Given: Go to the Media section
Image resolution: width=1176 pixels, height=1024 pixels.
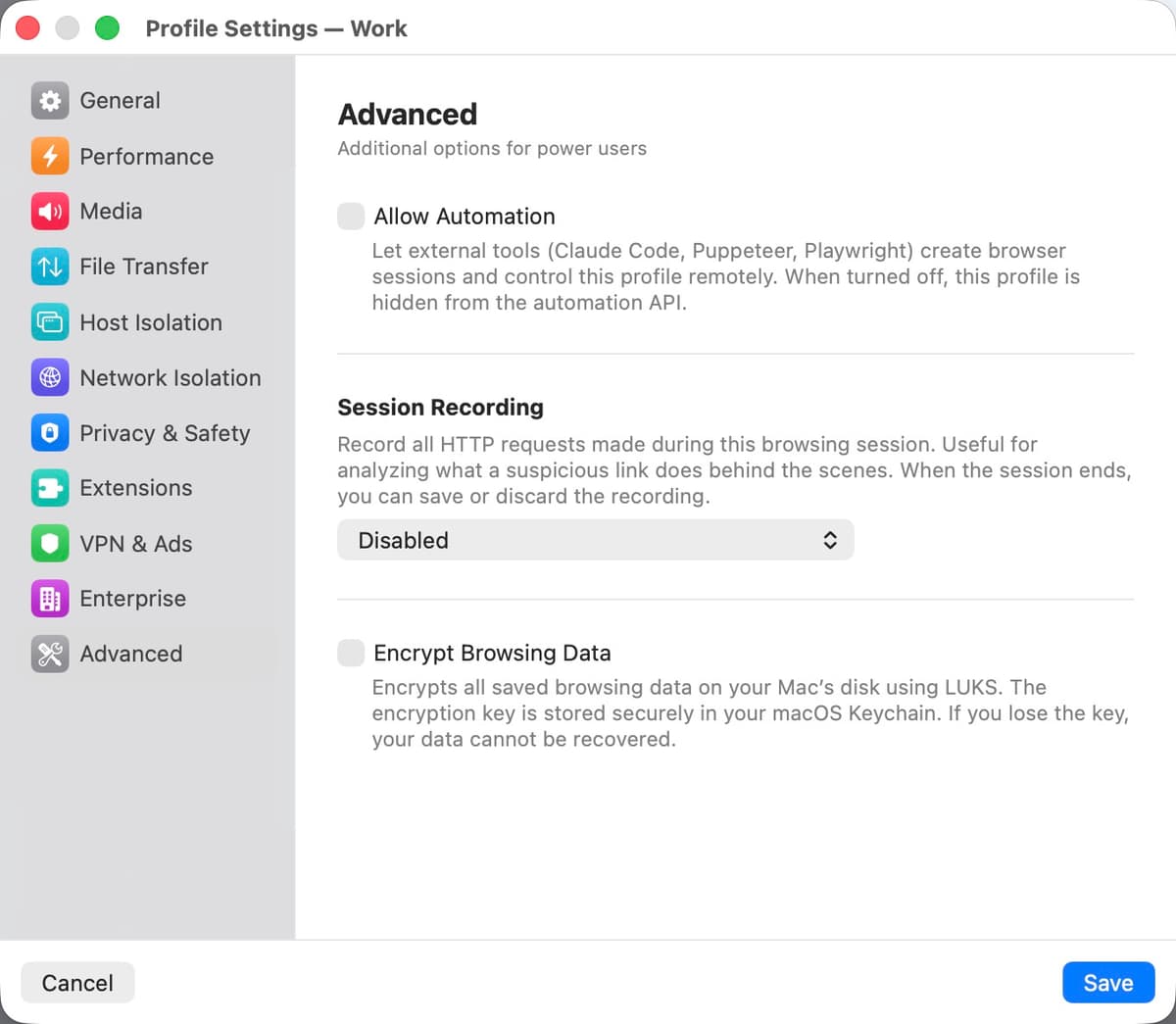Looking at the screenshot, I should [x=148, y=211].
